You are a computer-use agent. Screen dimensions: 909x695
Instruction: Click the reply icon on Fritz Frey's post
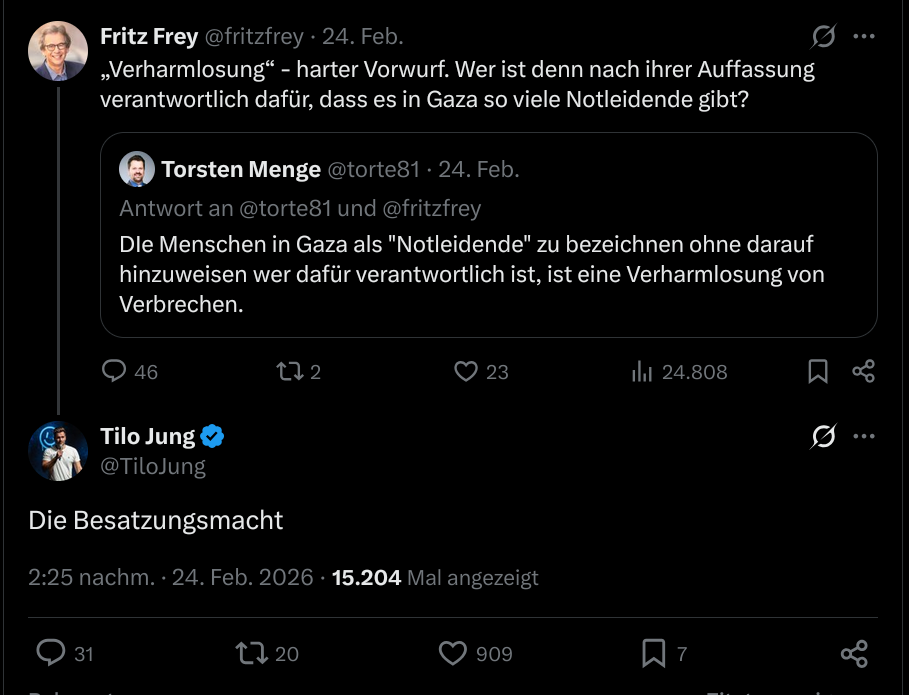(x=115, y=372)
